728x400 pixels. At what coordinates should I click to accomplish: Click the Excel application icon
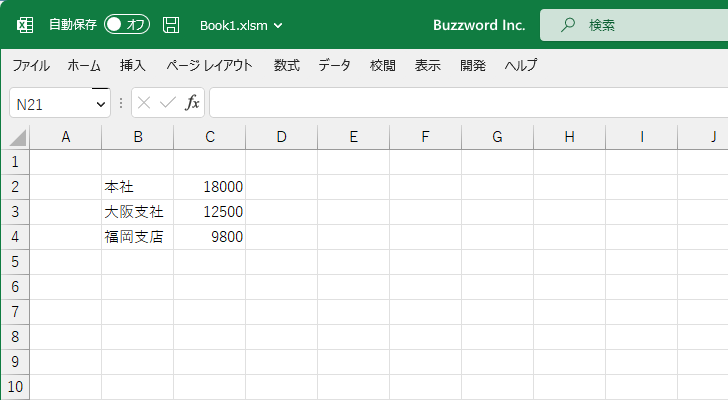pos(25,25)
